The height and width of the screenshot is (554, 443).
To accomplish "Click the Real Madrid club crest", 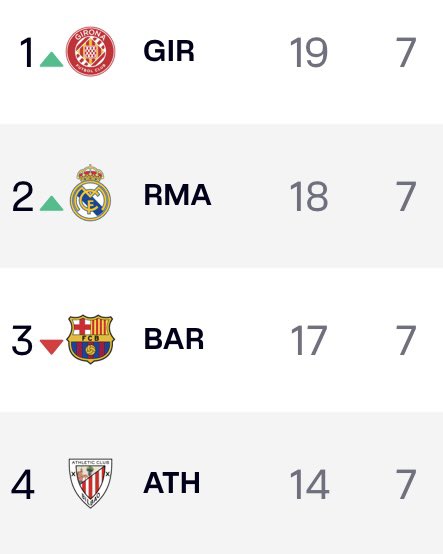I will [90, 193].
